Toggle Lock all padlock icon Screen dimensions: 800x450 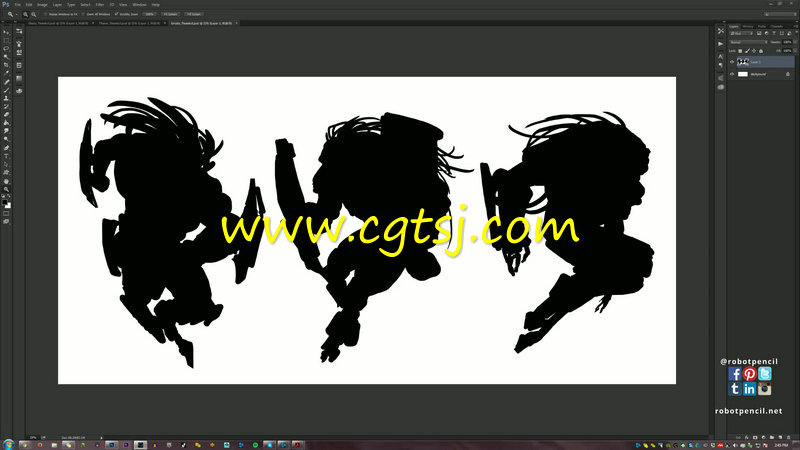click(x=761, y=51)
